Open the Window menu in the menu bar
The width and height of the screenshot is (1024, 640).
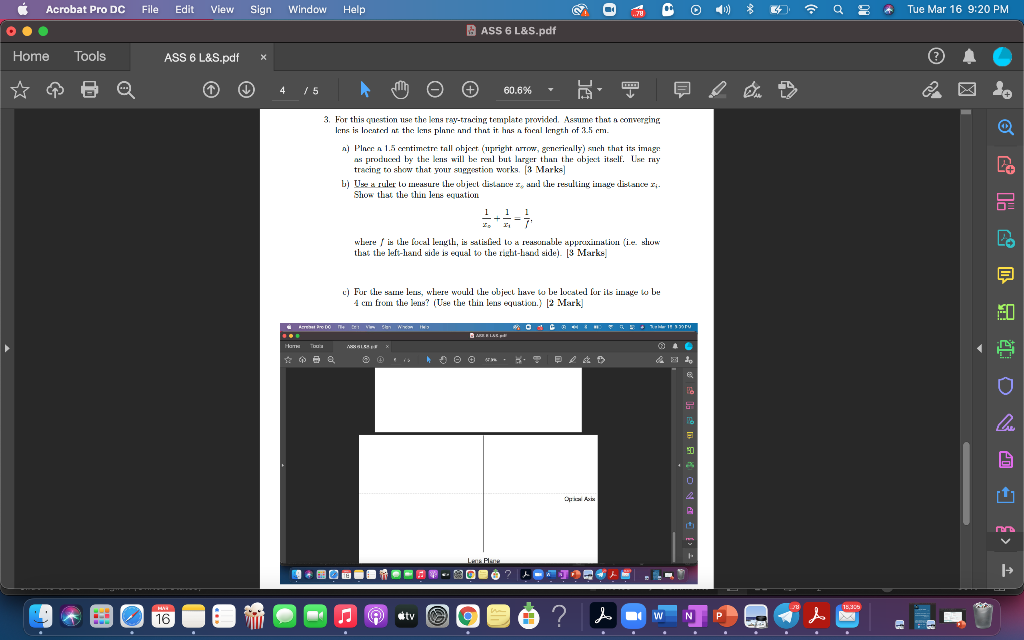[307, 10]
